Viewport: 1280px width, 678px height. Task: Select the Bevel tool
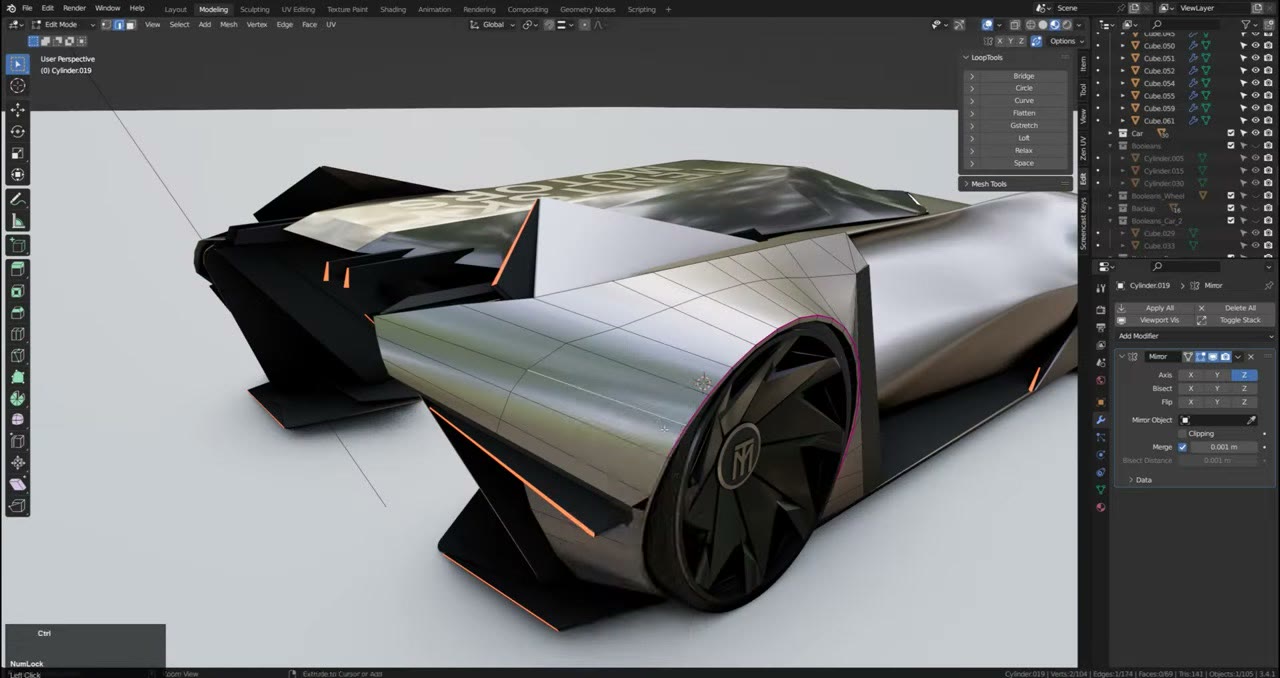pos(17,313)
